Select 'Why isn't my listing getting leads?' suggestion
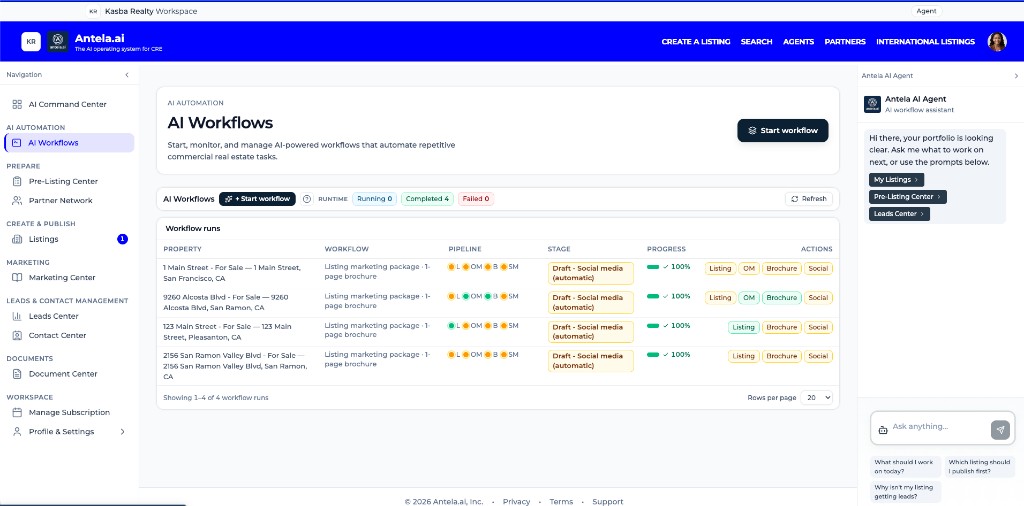 [x=906, y=492]
